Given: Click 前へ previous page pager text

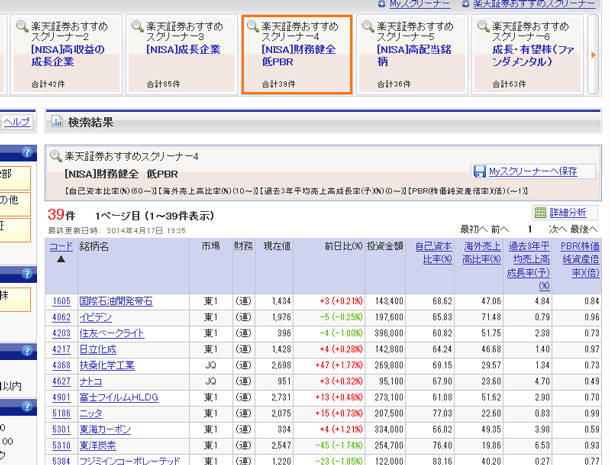Looking at the screenshot, I should 500,230.
